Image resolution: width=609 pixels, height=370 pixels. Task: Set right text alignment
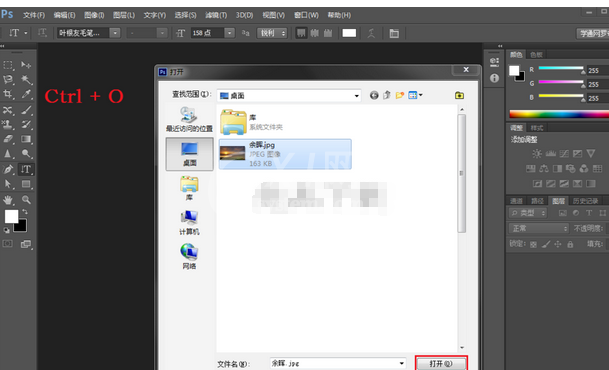pos(328,33)
